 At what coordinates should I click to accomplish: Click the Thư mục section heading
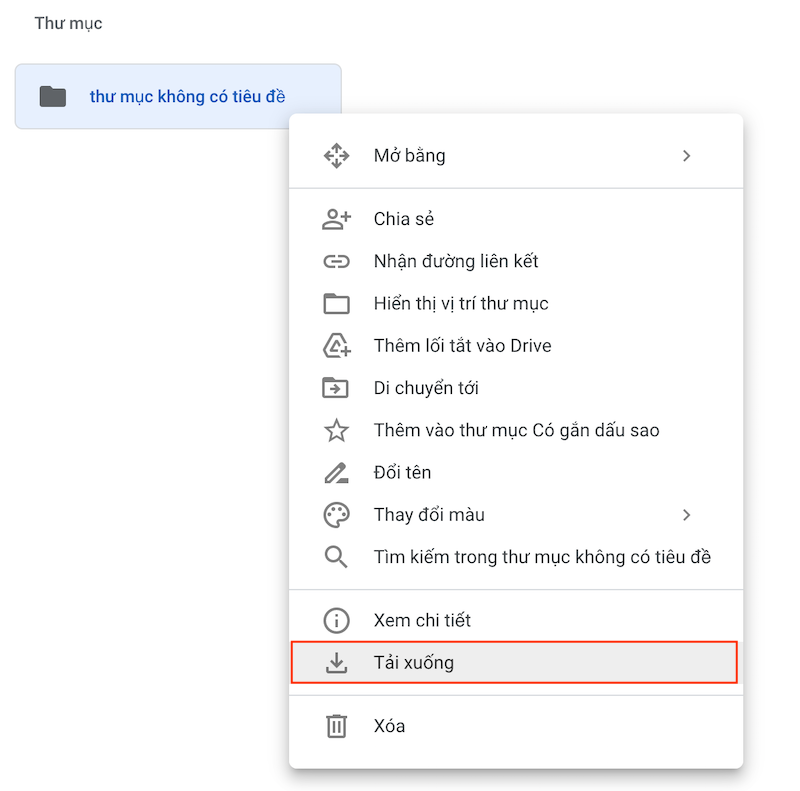pos(68,23)
